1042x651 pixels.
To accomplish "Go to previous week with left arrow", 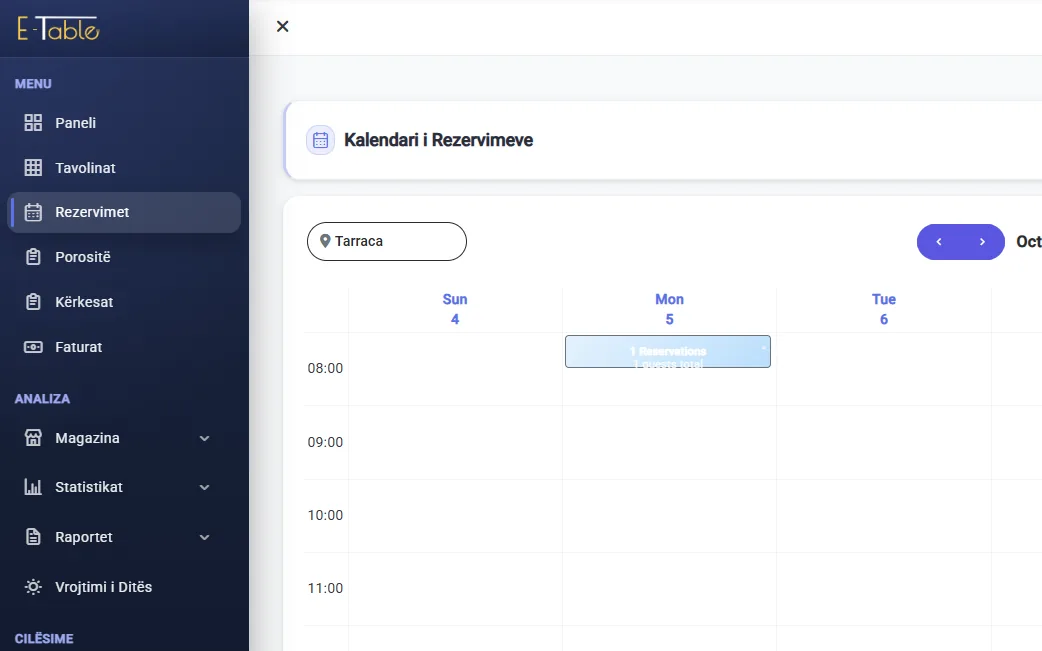I will click(939, 242).
